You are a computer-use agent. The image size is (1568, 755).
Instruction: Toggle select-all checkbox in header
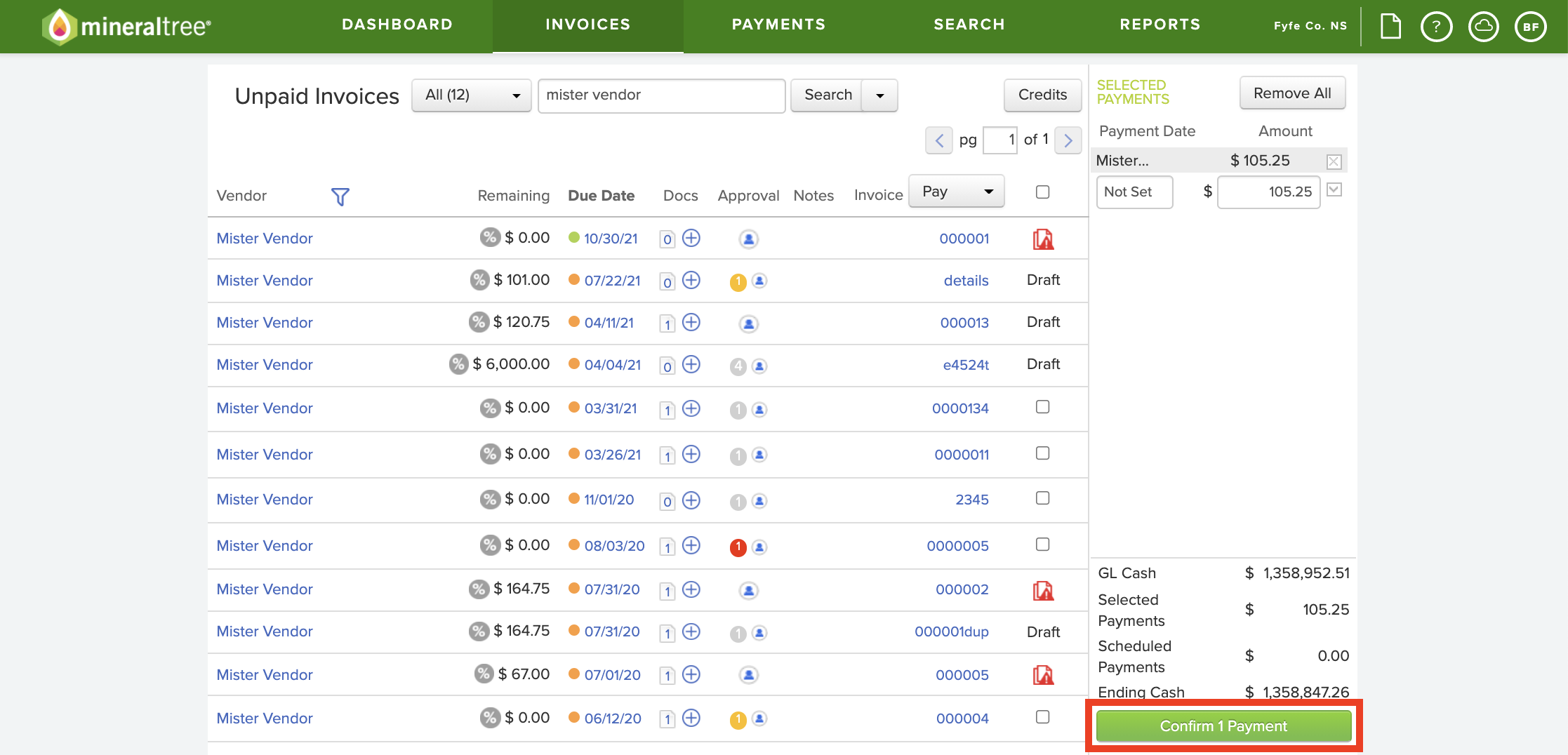click(1043, 192)
